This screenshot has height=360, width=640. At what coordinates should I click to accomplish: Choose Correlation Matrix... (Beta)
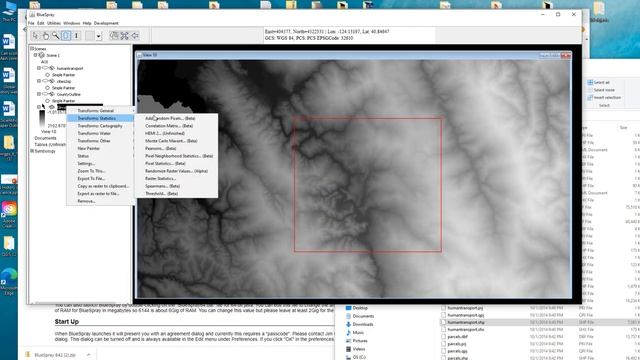(x=176, y=126)
